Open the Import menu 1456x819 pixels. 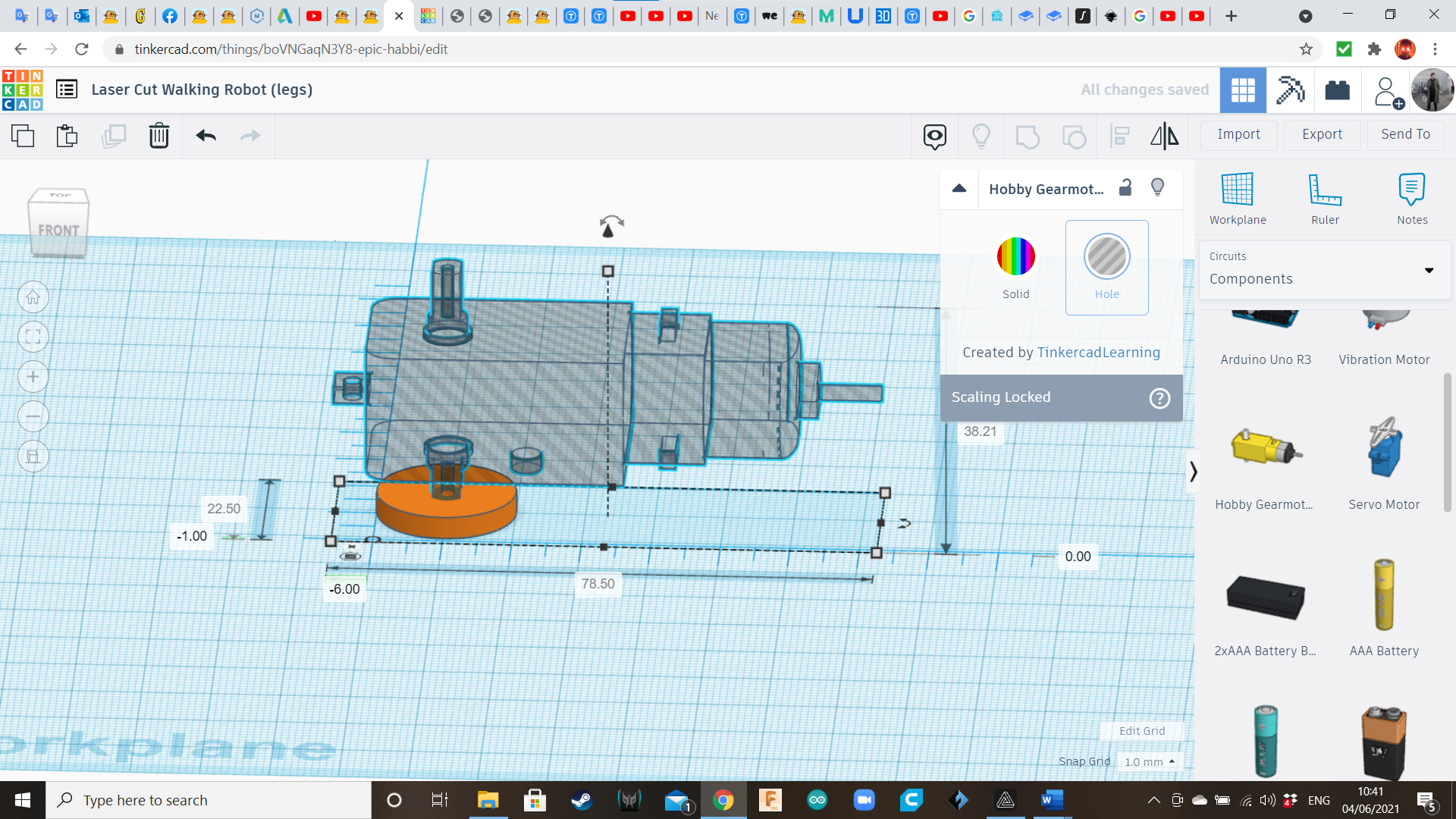tap(1239, 133)
